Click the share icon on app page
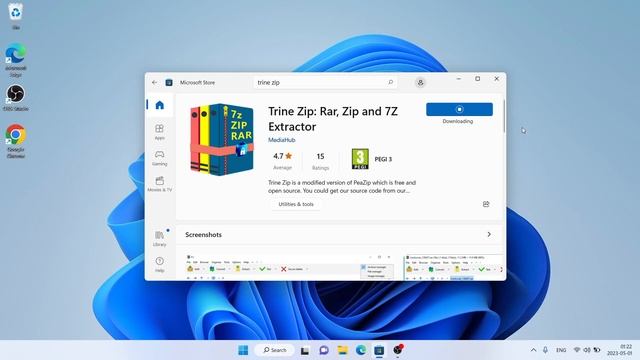 point(486,204)
